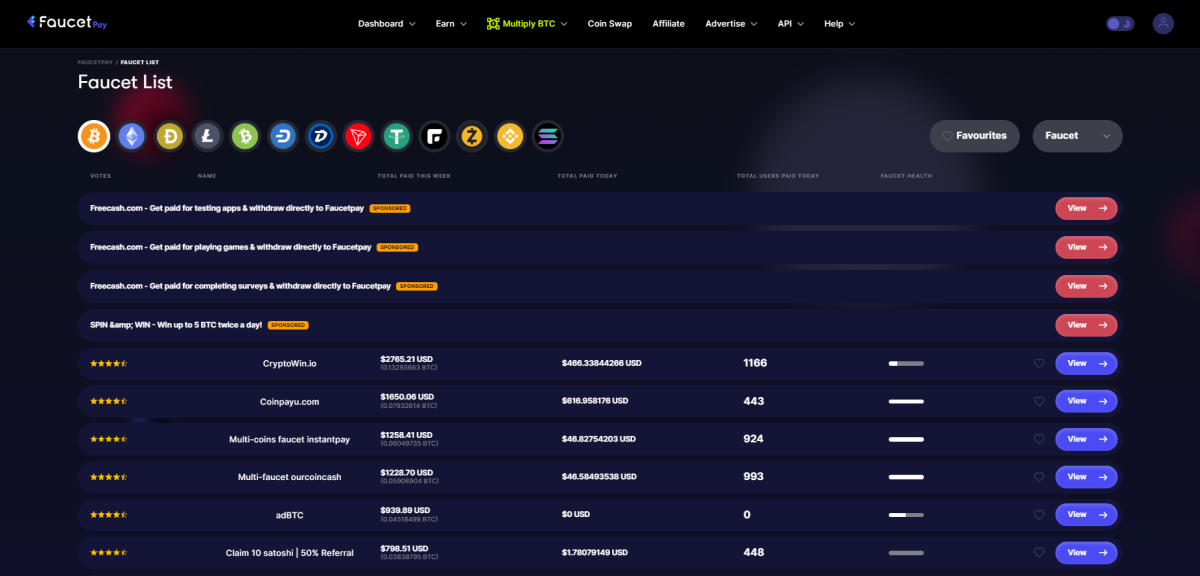
Task: View the Coinpayu.com faucet
Action: click(x=1086, y=401)
